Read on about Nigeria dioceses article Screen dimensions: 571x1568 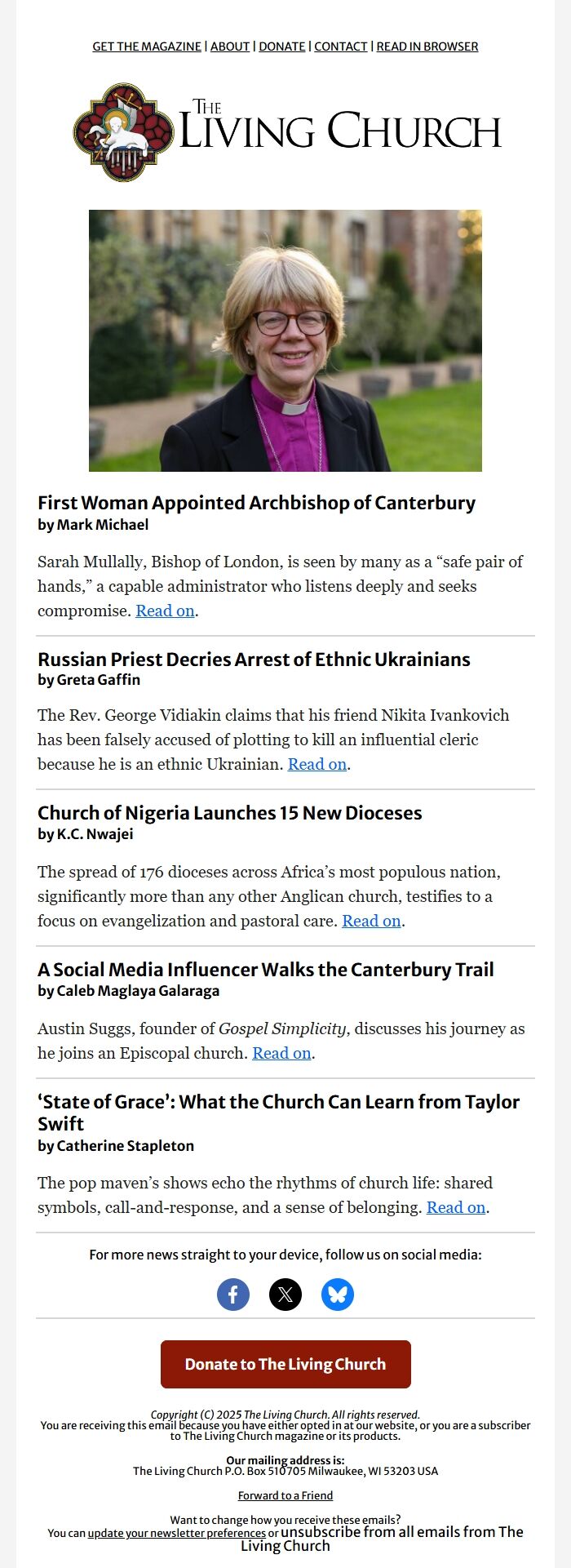[371, 921]
